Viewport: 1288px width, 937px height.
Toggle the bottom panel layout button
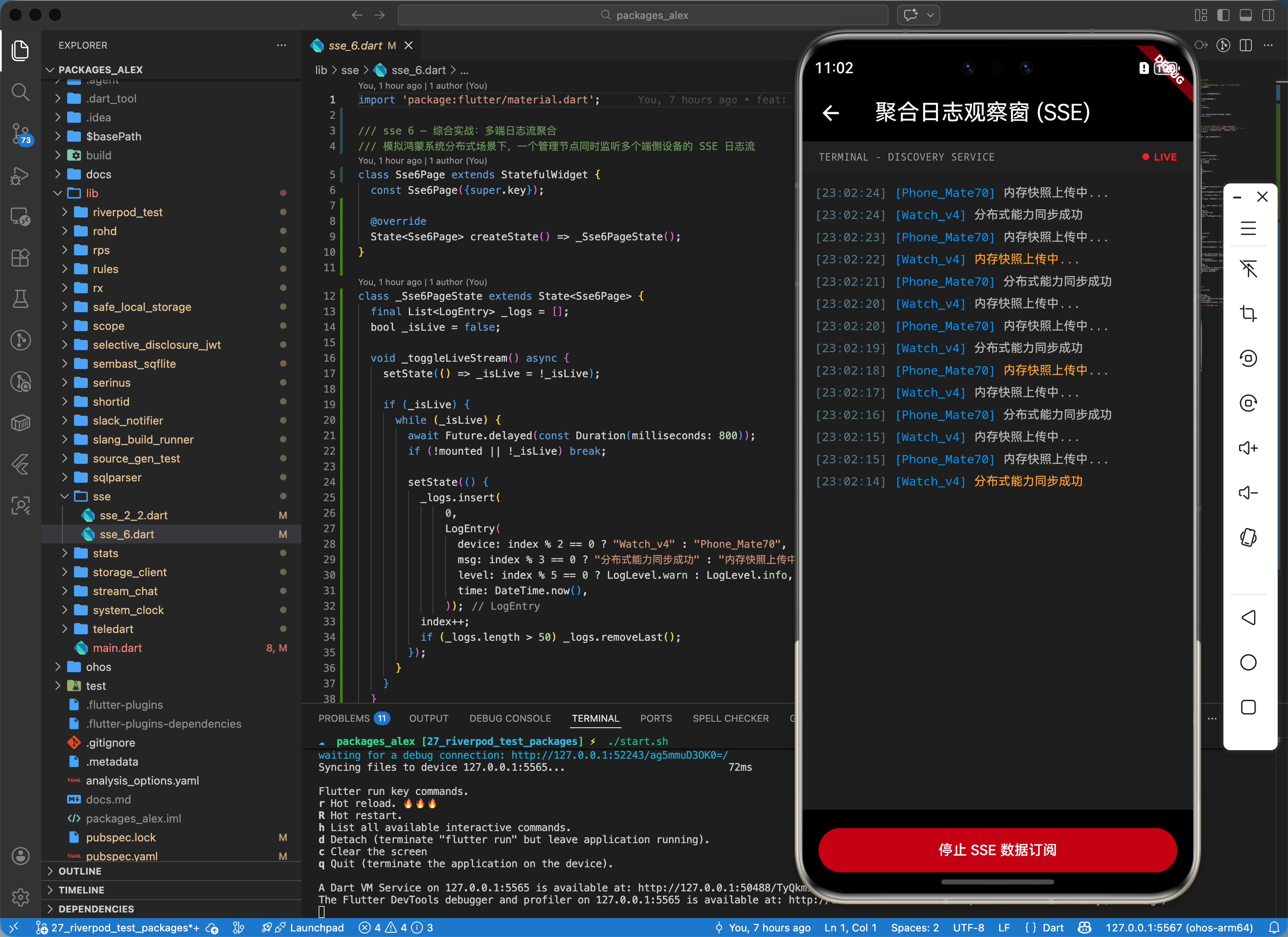tap(1245, 16)
